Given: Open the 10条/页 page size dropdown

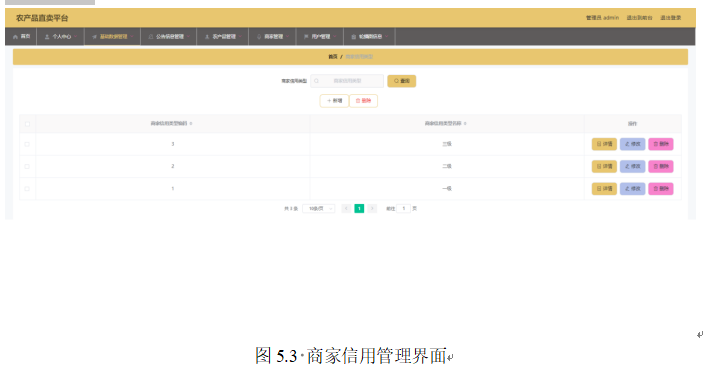Looking at the screenshot, I should [319, 209].
